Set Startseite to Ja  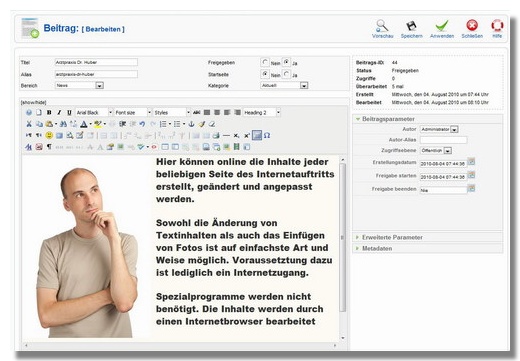pos(286,74)
